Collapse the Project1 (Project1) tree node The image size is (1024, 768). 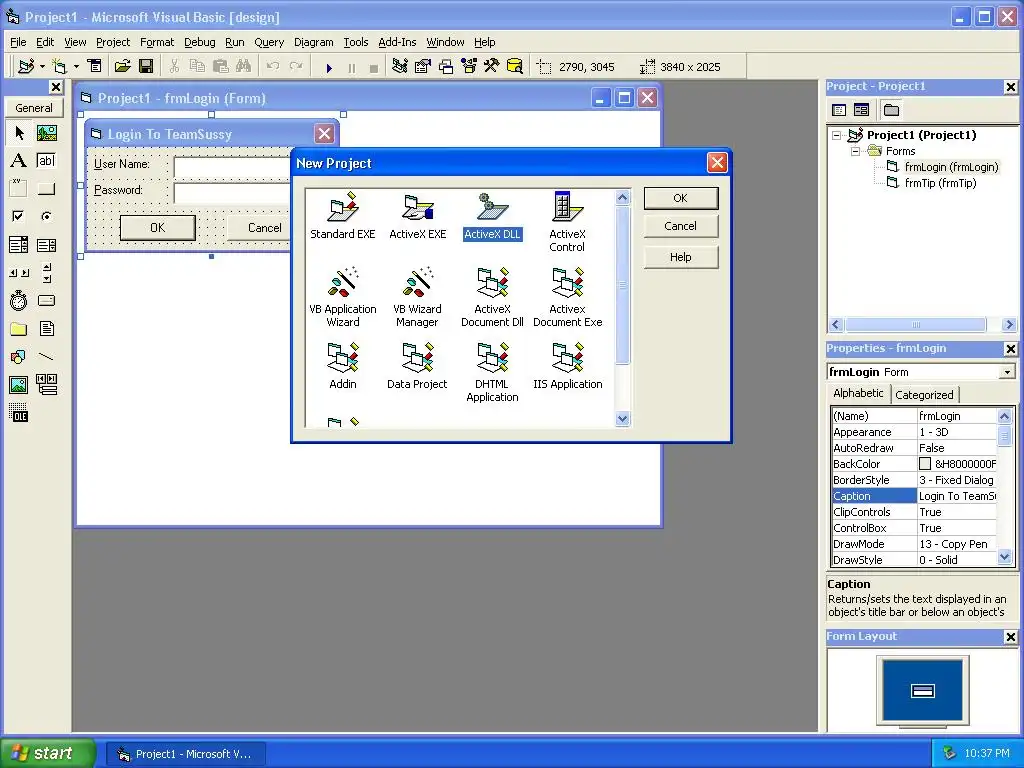[x=837, y=135]
